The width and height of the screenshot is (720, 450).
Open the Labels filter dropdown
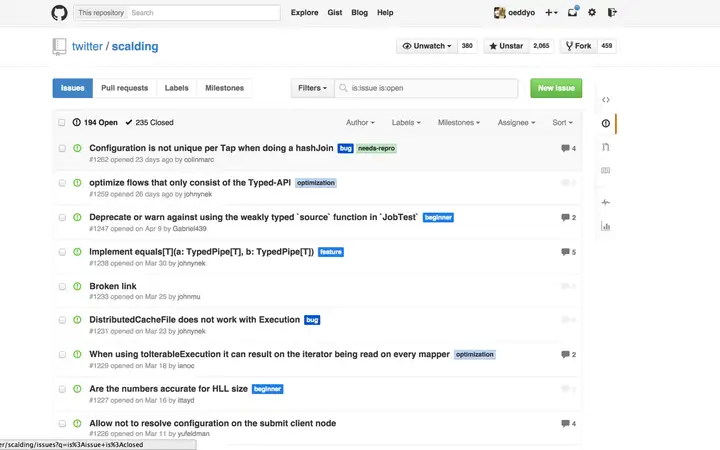tap(406, 123)
